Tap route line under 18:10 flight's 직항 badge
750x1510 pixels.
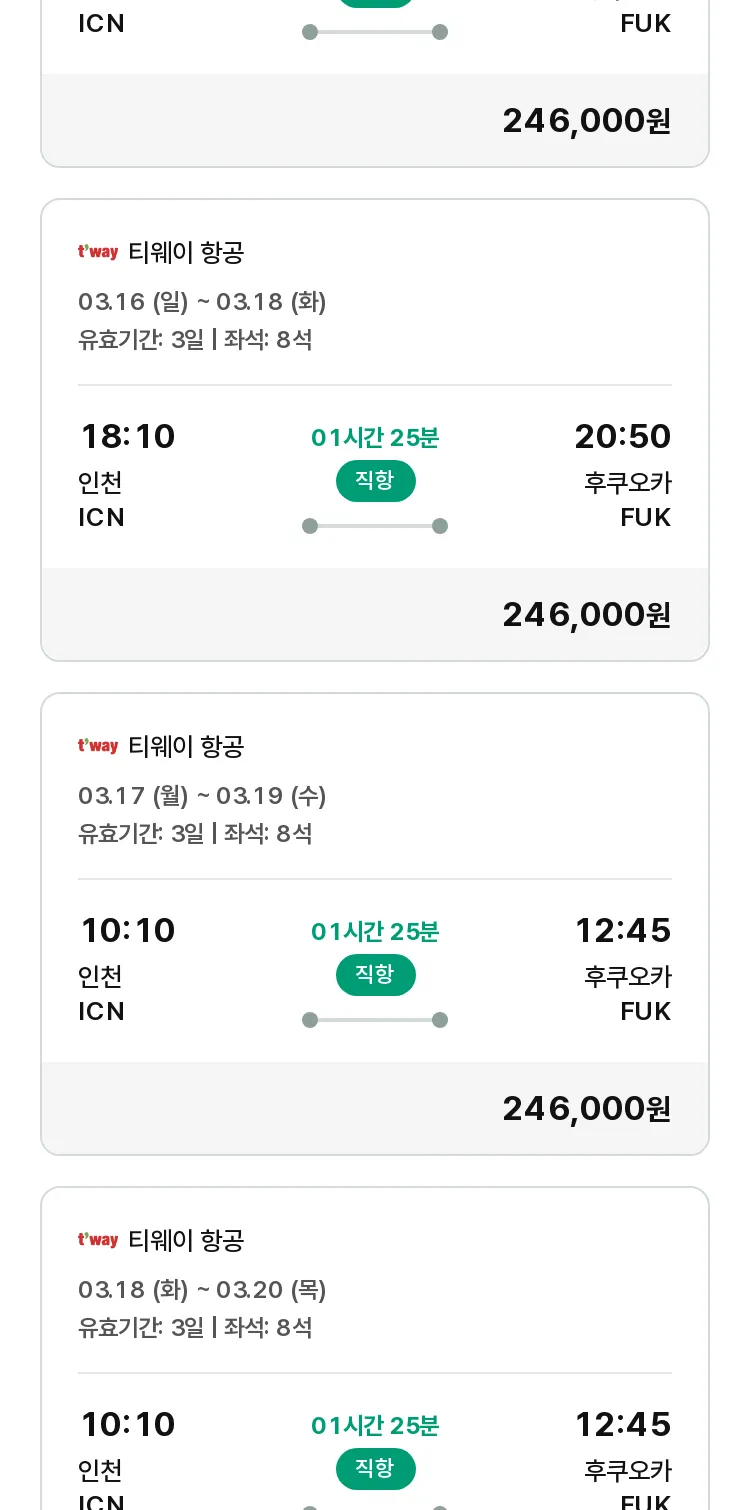click(375, 526)
